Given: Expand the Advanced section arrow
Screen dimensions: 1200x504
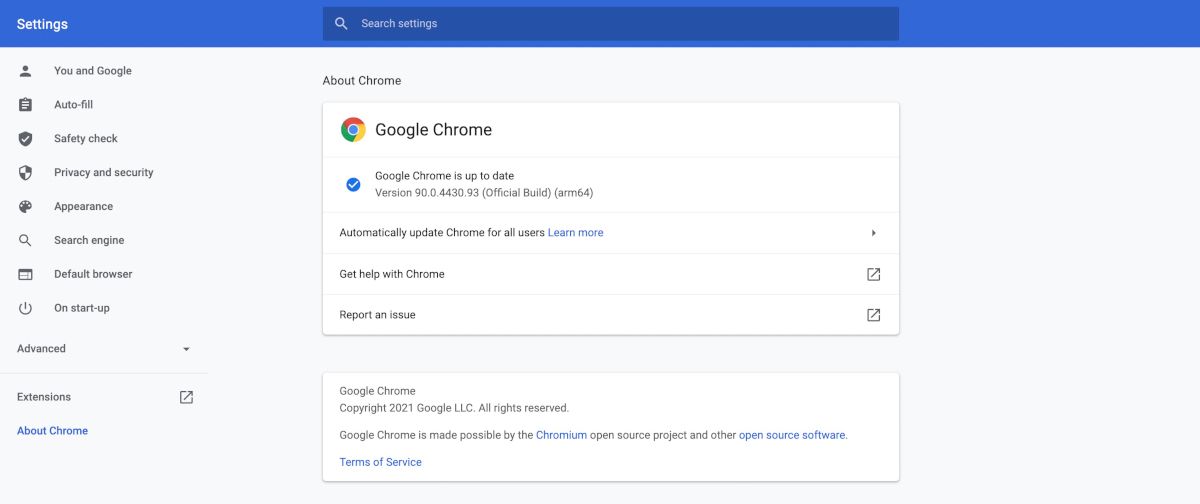Looking at the screenshot, I should click(x=186, y=349).
